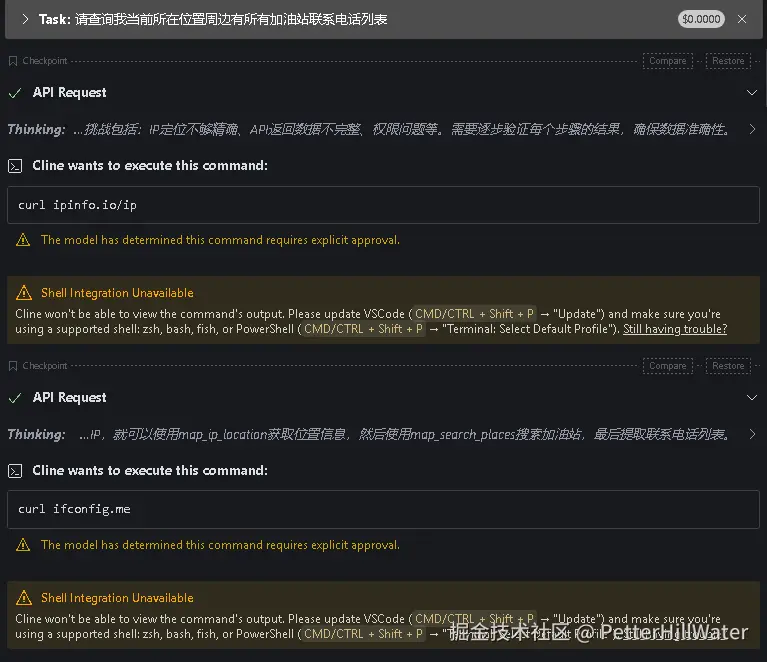Image resolution: width=767 pixels, height=662 pixels.
Task: Click second Shell Integration Unavailable warning icon
Action: tap(23, 597)
